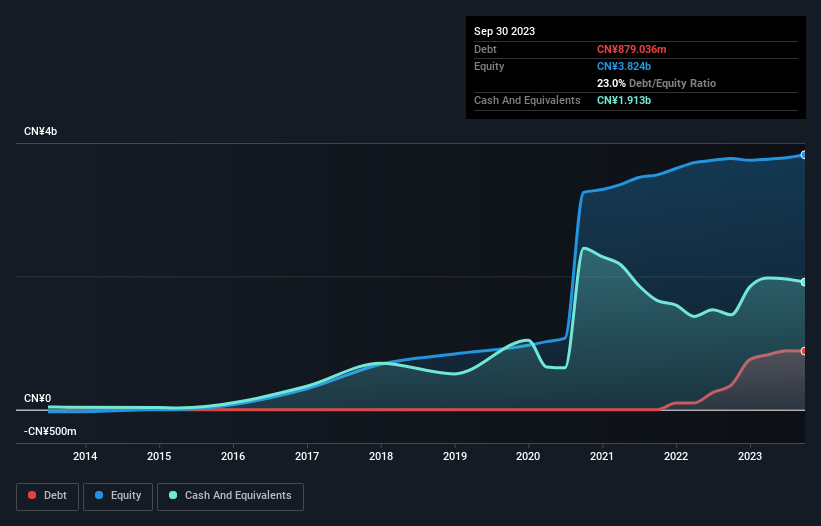Select the red Debt endpoint marker
821x526 pixels.
[x=804, y=351]
